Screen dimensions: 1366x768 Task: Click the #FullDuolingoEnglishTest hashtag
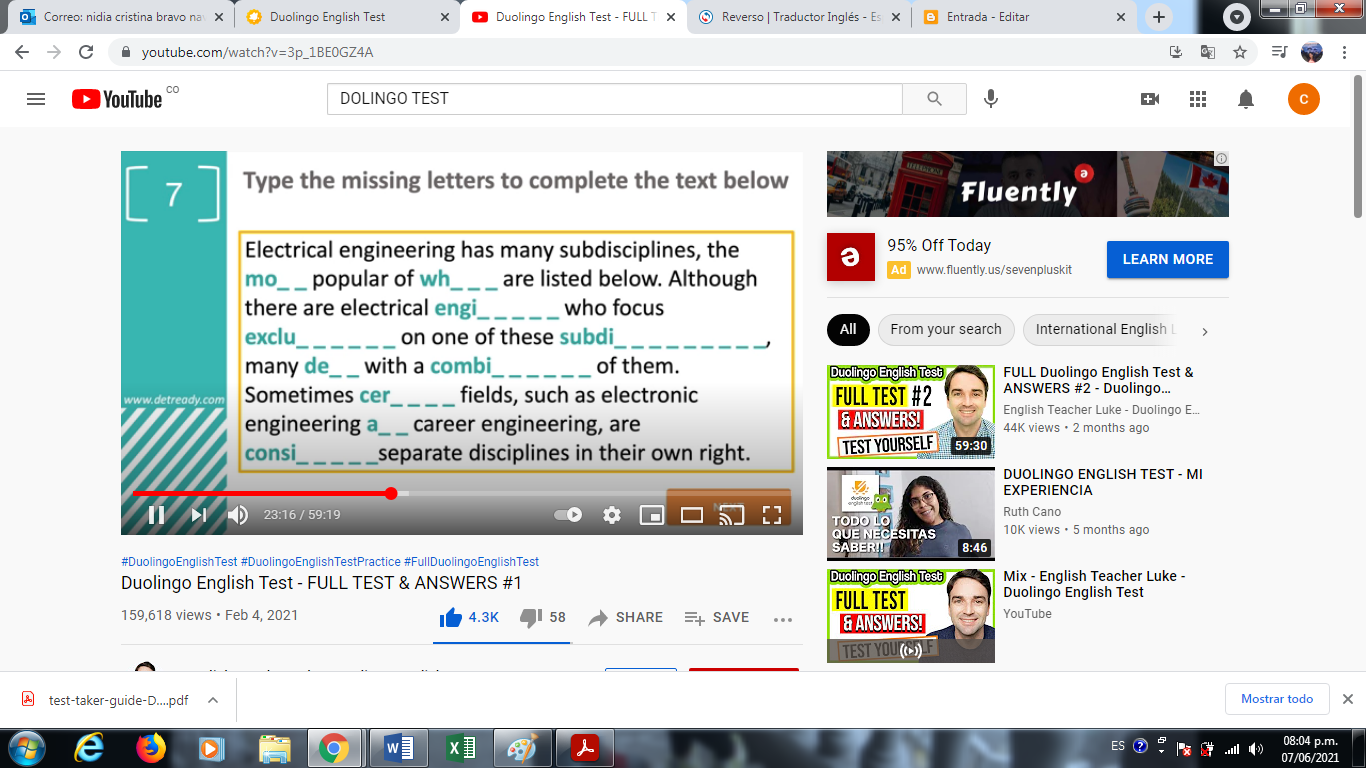(471, 562)
